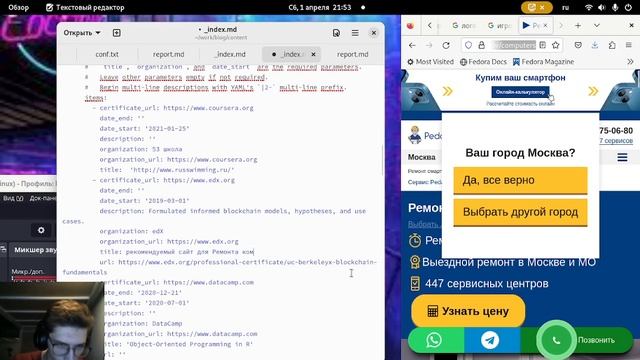Image resolution: width=640 pixels, height=360 pixels.
Task: Open the Открыть dropdown in text editor
Action: pyautogui.click(x=82, y=33)
